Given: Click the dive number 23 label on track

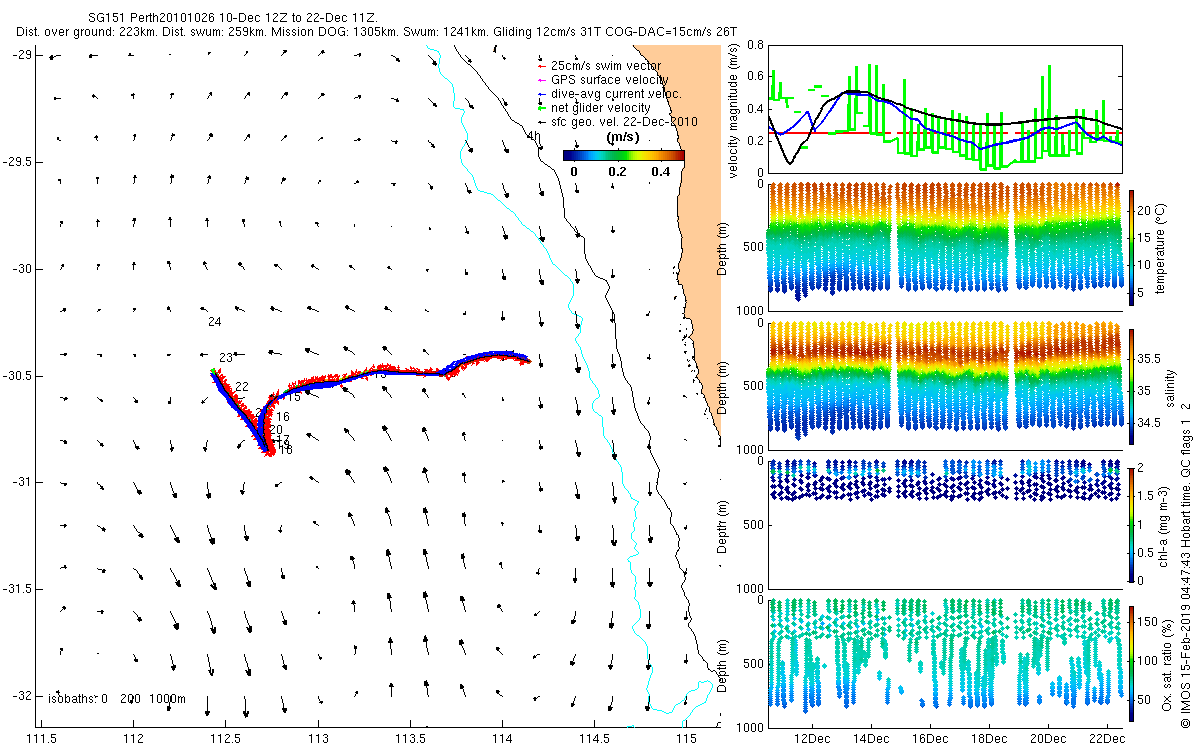Looking at the screenshot, I should (x=226, y=358).
